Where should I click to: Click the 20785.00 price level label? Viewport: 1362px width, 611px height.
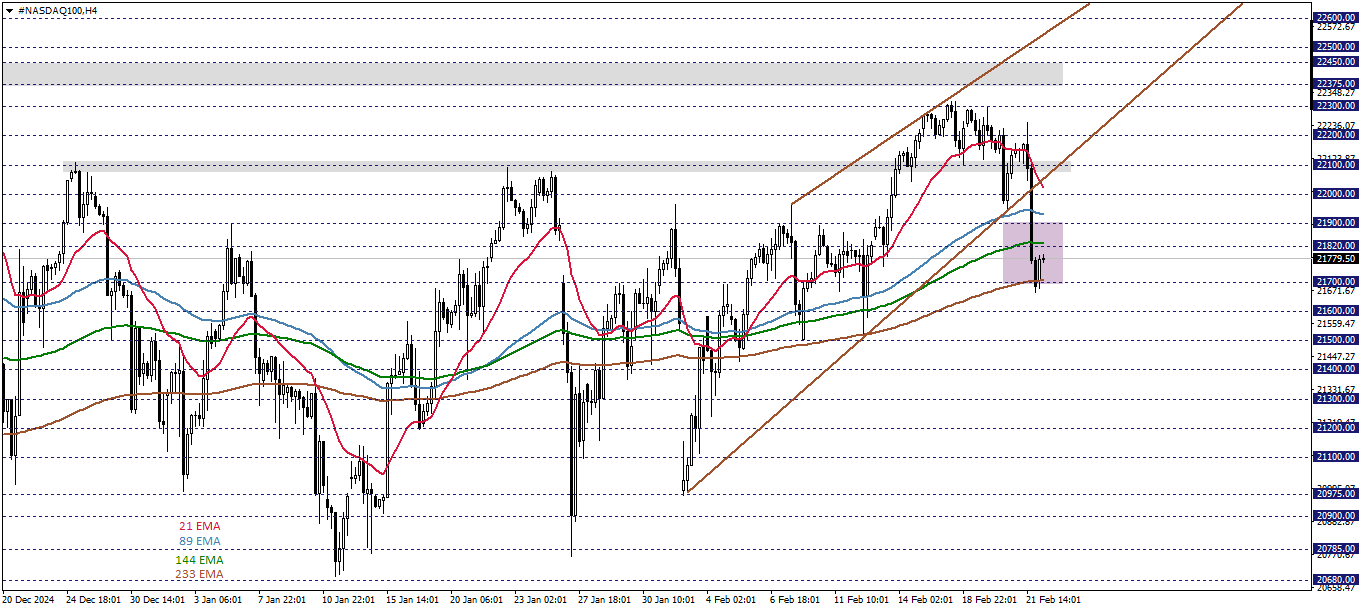pyautogui.click(x=1336, y=549)
